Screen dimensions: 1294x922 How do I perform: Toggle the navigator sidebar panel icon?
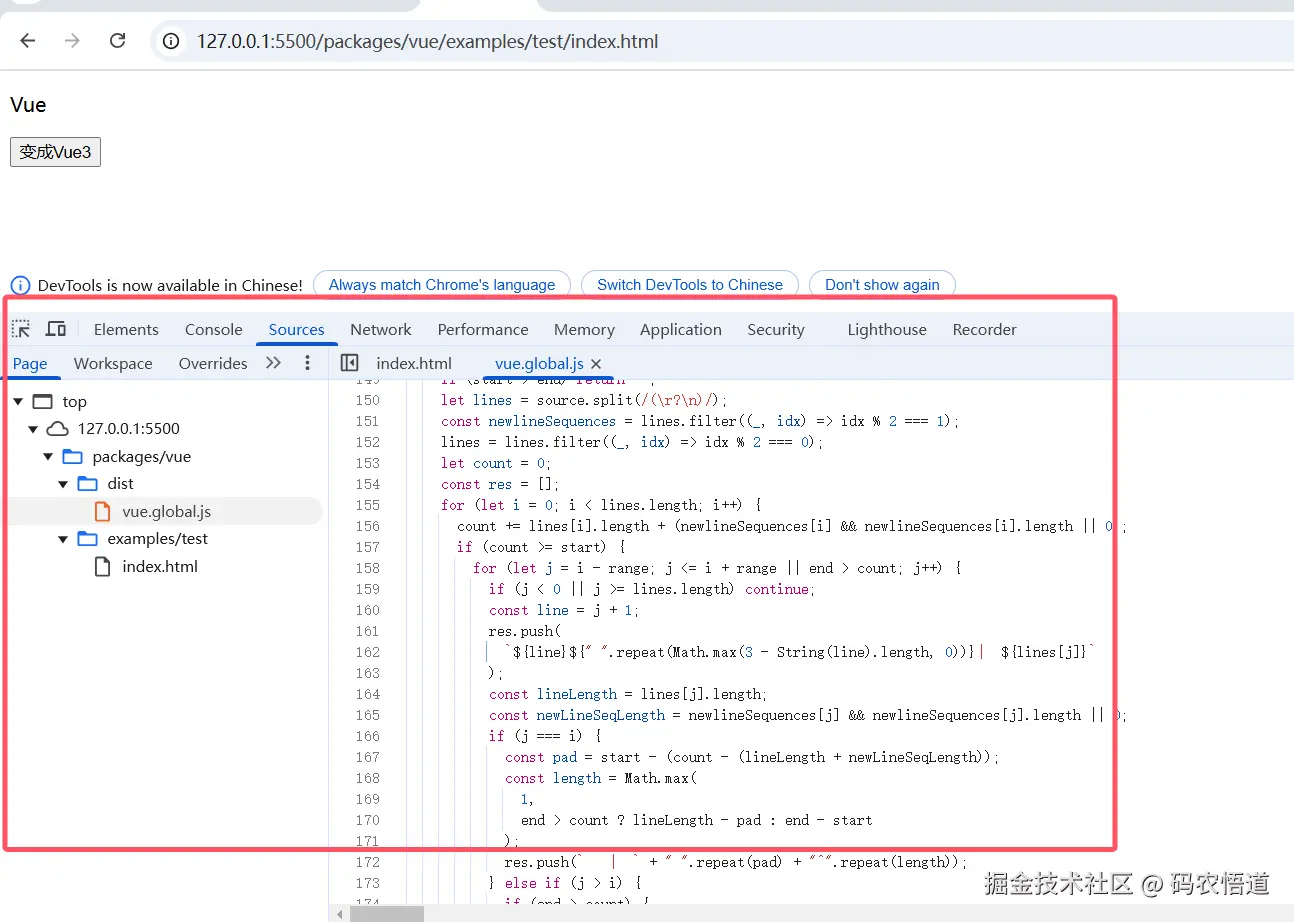click(349, 363)
